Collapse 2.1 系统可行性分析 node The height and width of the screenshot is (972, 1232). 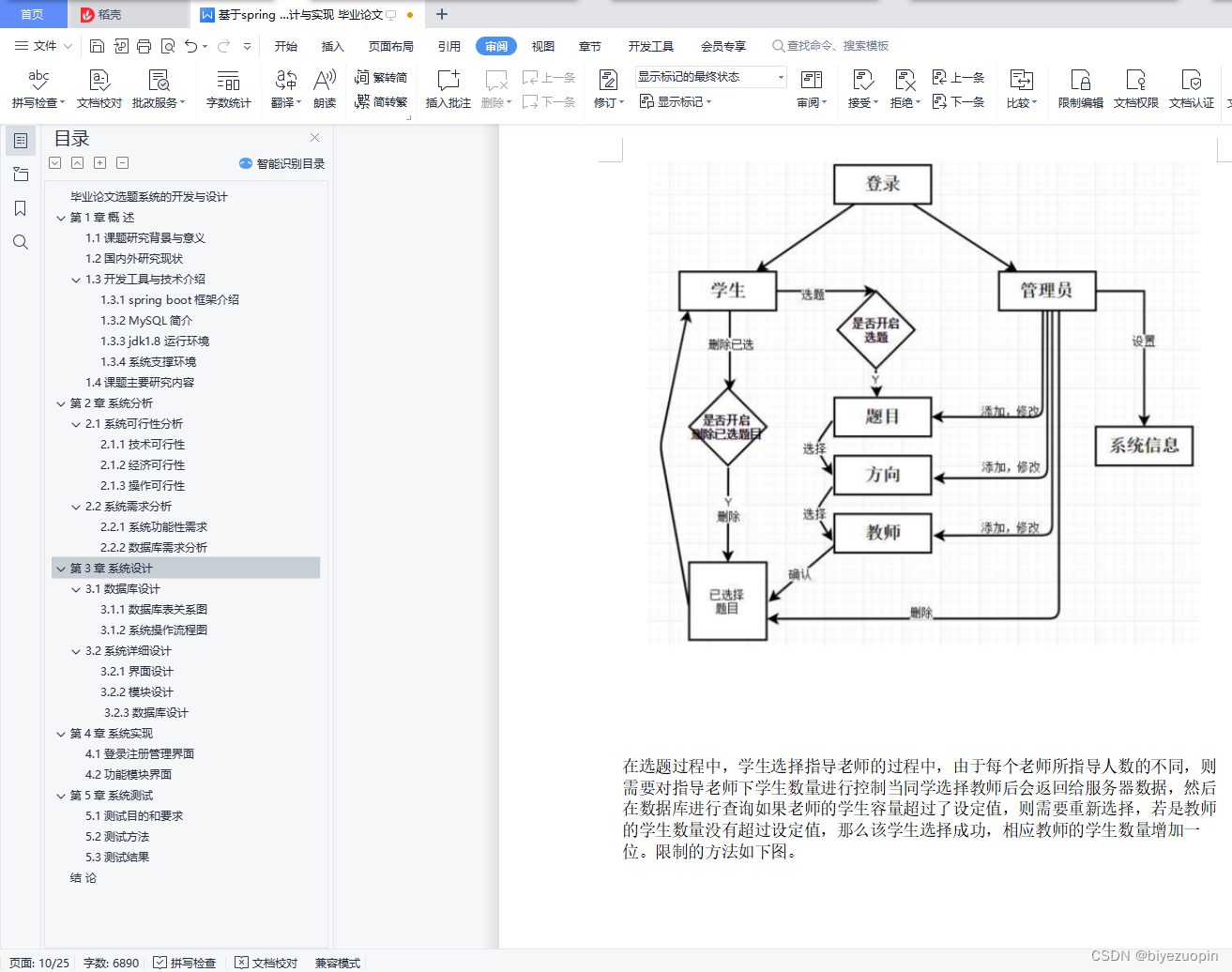(x=76, y=424)
